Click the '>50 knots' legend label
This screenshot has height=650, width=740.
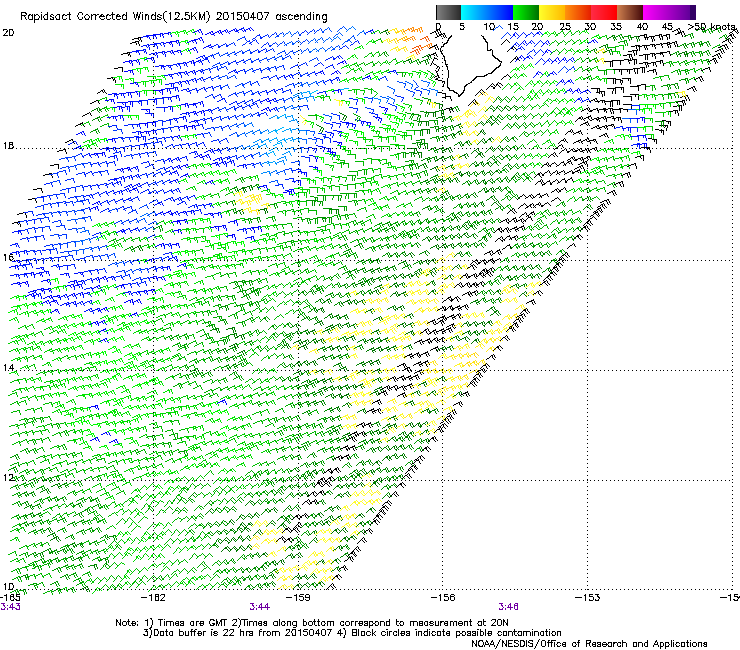712,27
